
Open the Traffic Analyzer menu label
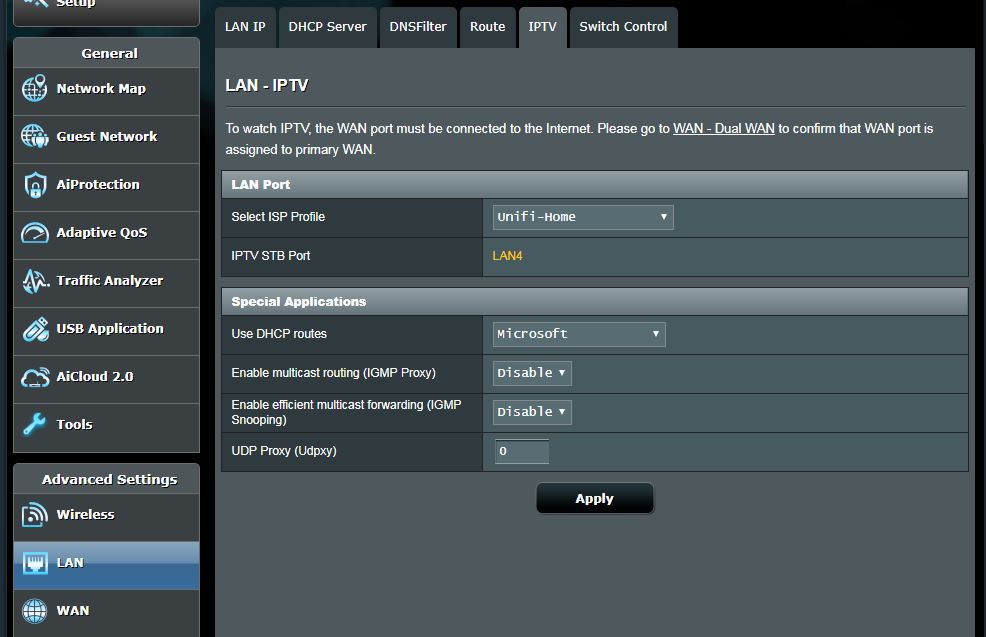[x=110, y=280]
